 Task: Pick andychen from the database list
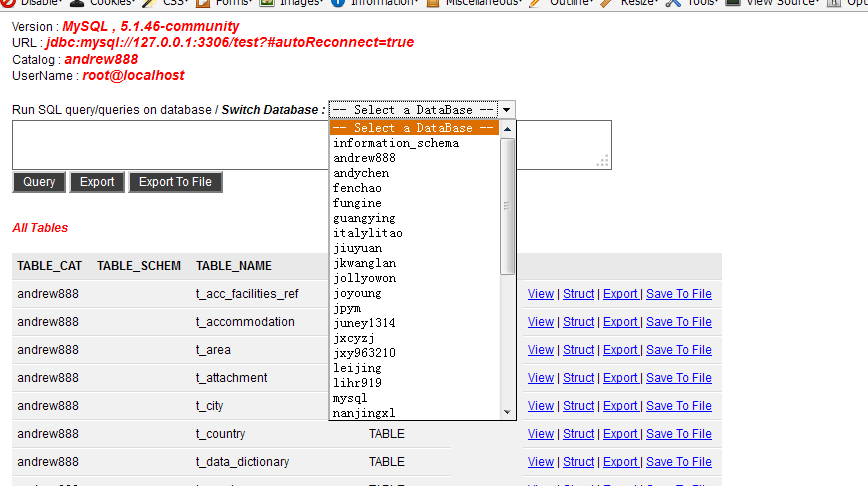(414, 173)
